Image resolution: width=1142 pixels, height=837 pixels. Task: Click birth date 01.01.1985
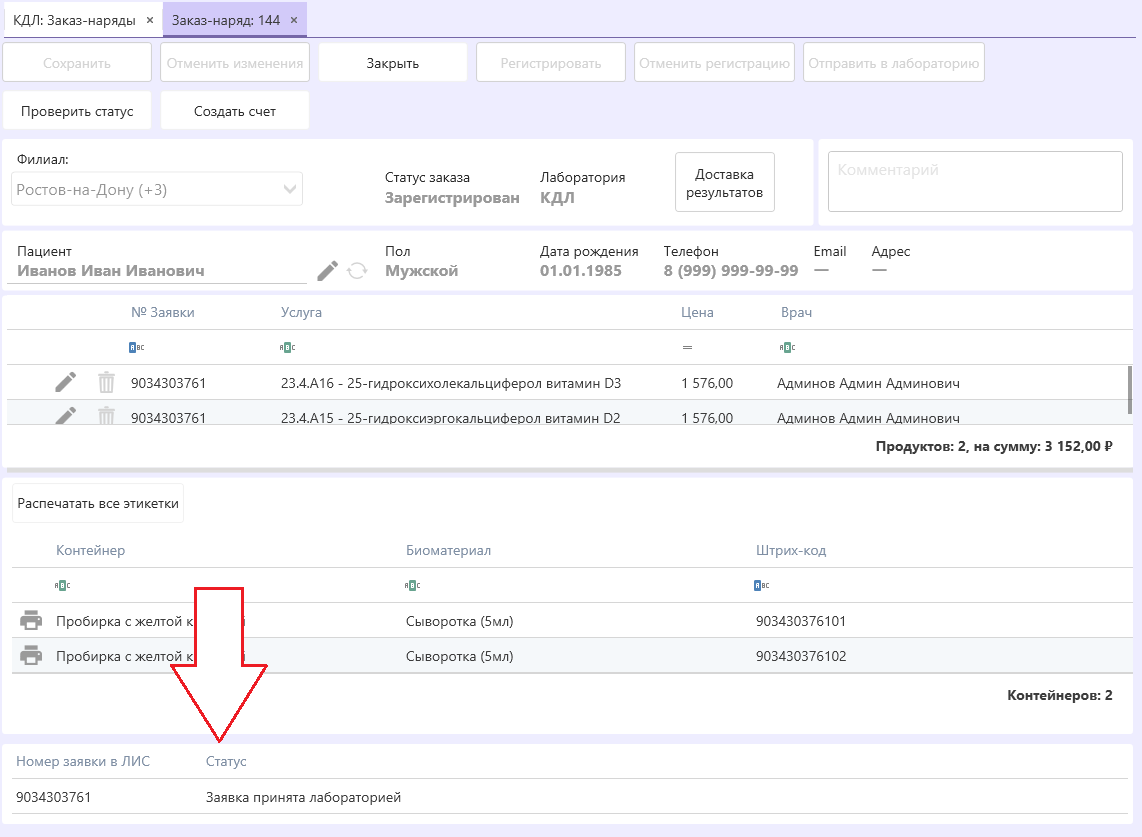click(x=580, y=271)
